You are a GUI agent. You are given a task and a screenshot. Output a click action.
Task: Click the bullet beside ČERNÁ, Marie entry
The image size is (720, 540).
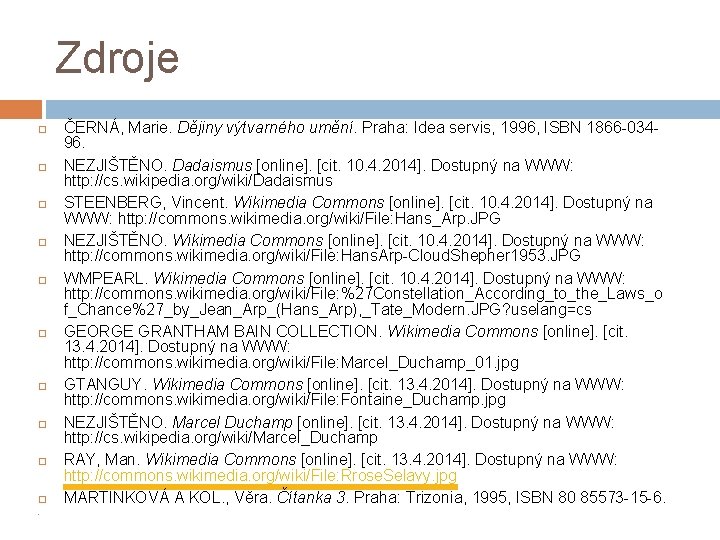(43, 129)
